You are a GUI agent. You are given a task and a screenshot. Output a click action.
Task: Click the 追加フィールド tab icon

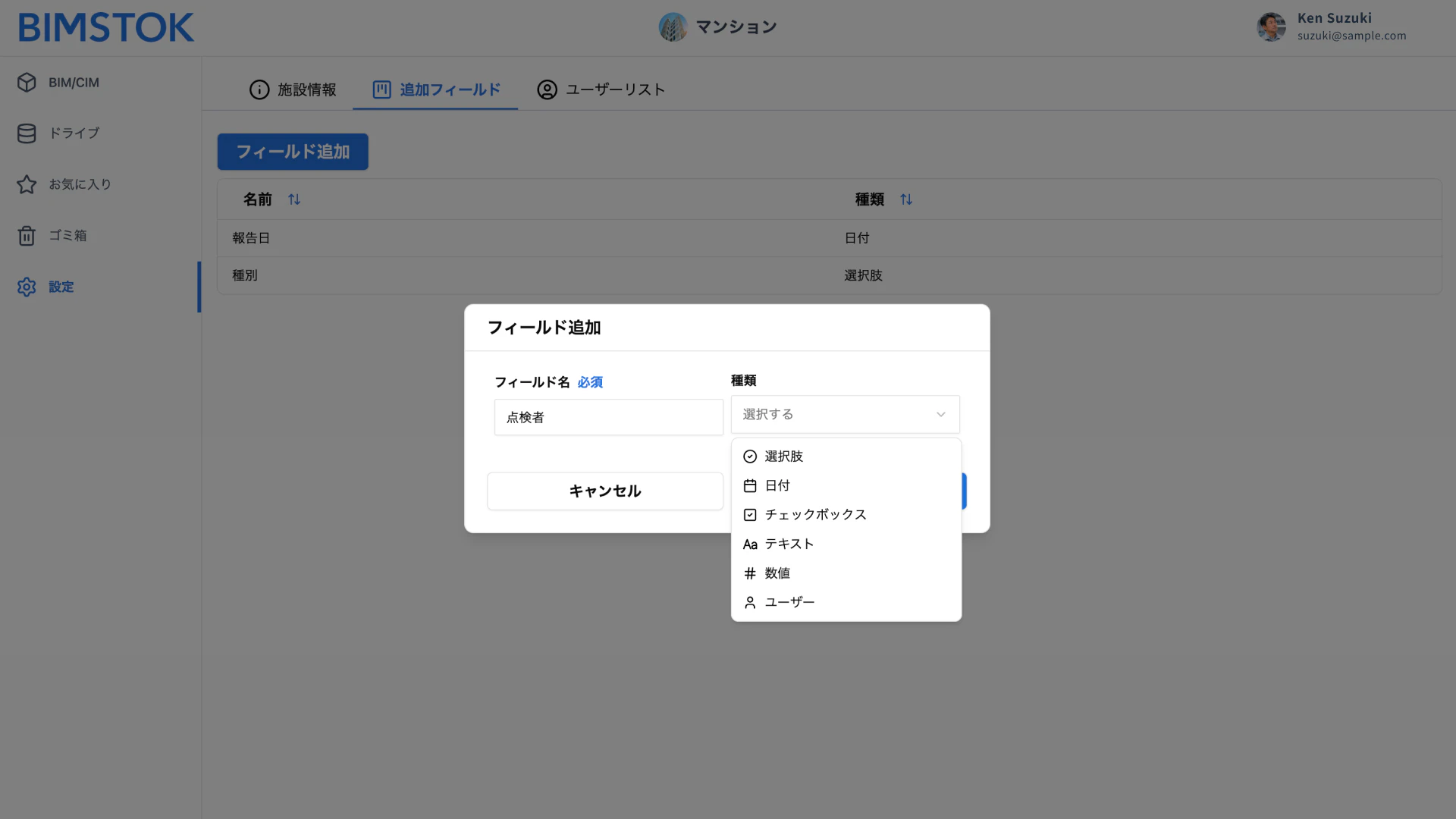click(381, 89)
